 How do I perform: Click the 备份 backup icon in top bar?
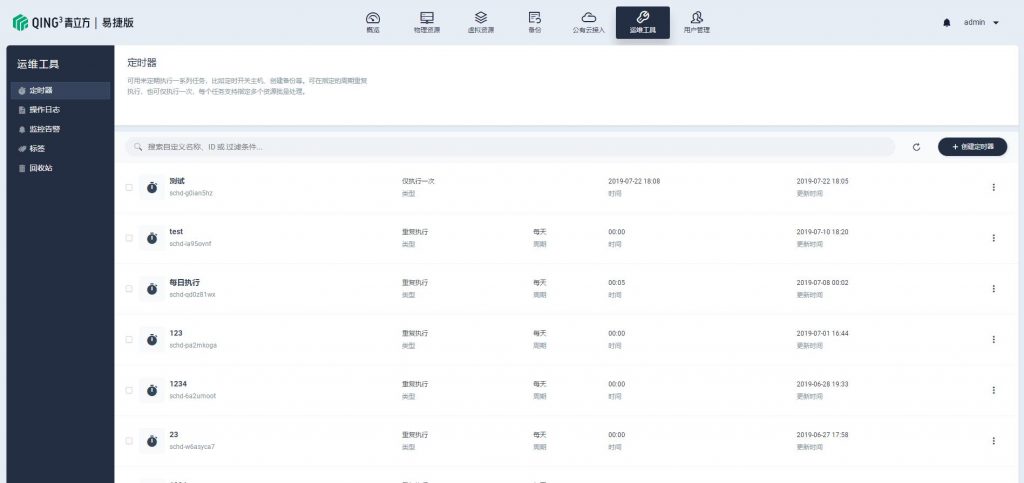[x=535, y=18]
